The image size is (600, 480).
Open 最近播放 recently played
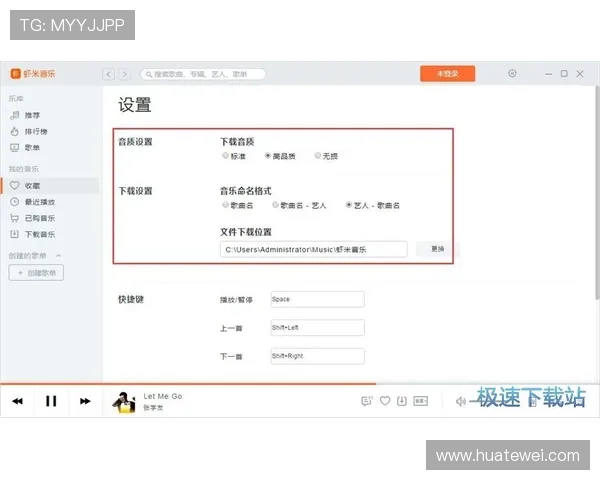coord(40,202)
